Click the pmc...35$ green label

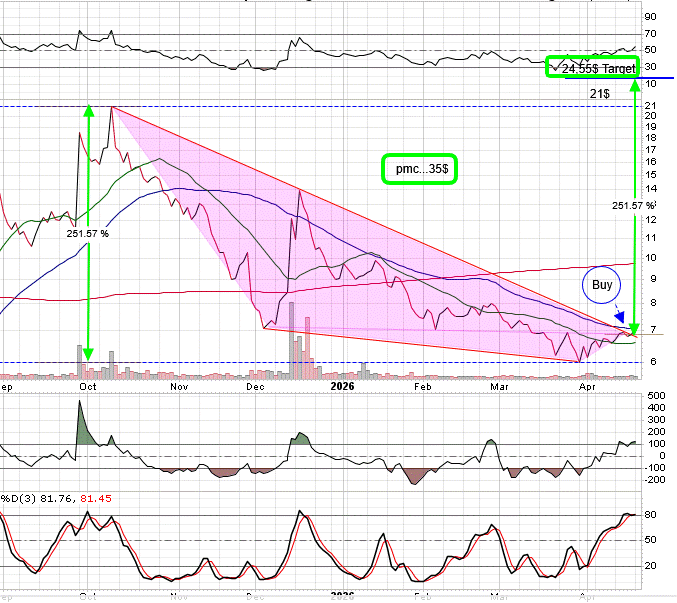[x=419, y=169]
